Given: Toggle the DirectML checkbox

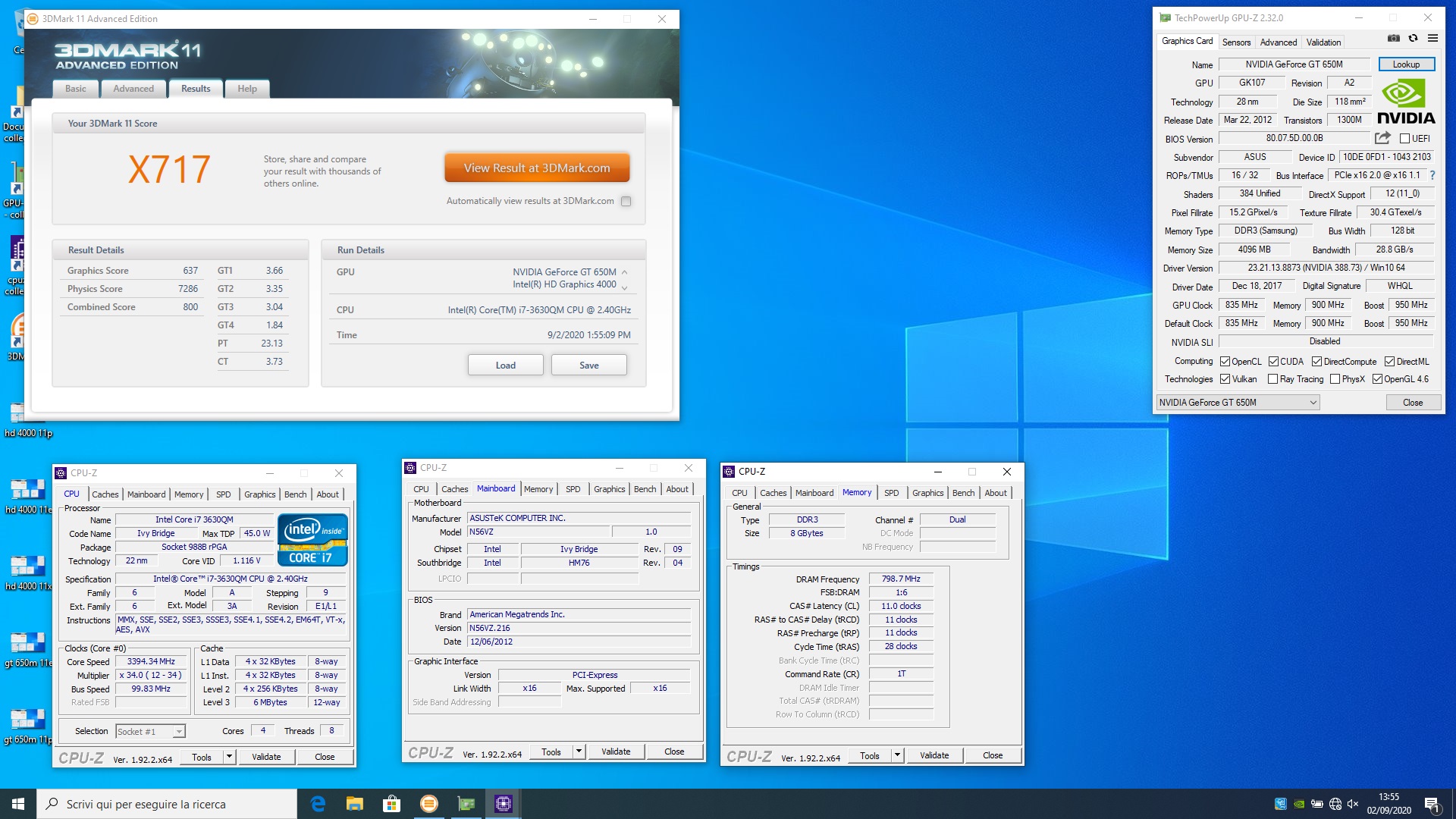Looking at the screenshot, I should point(1390,362).
